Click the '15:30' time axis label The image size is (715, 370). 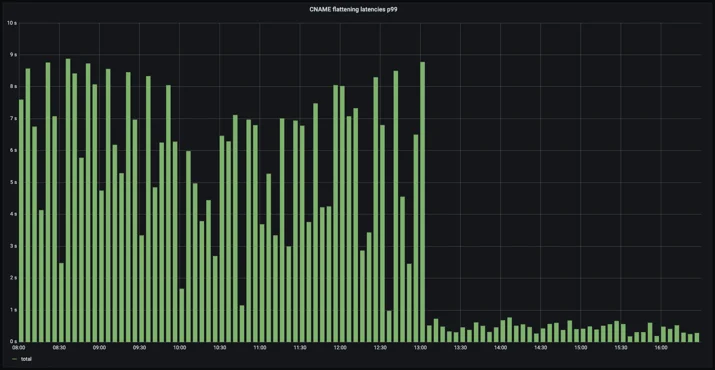click(621, 348)
